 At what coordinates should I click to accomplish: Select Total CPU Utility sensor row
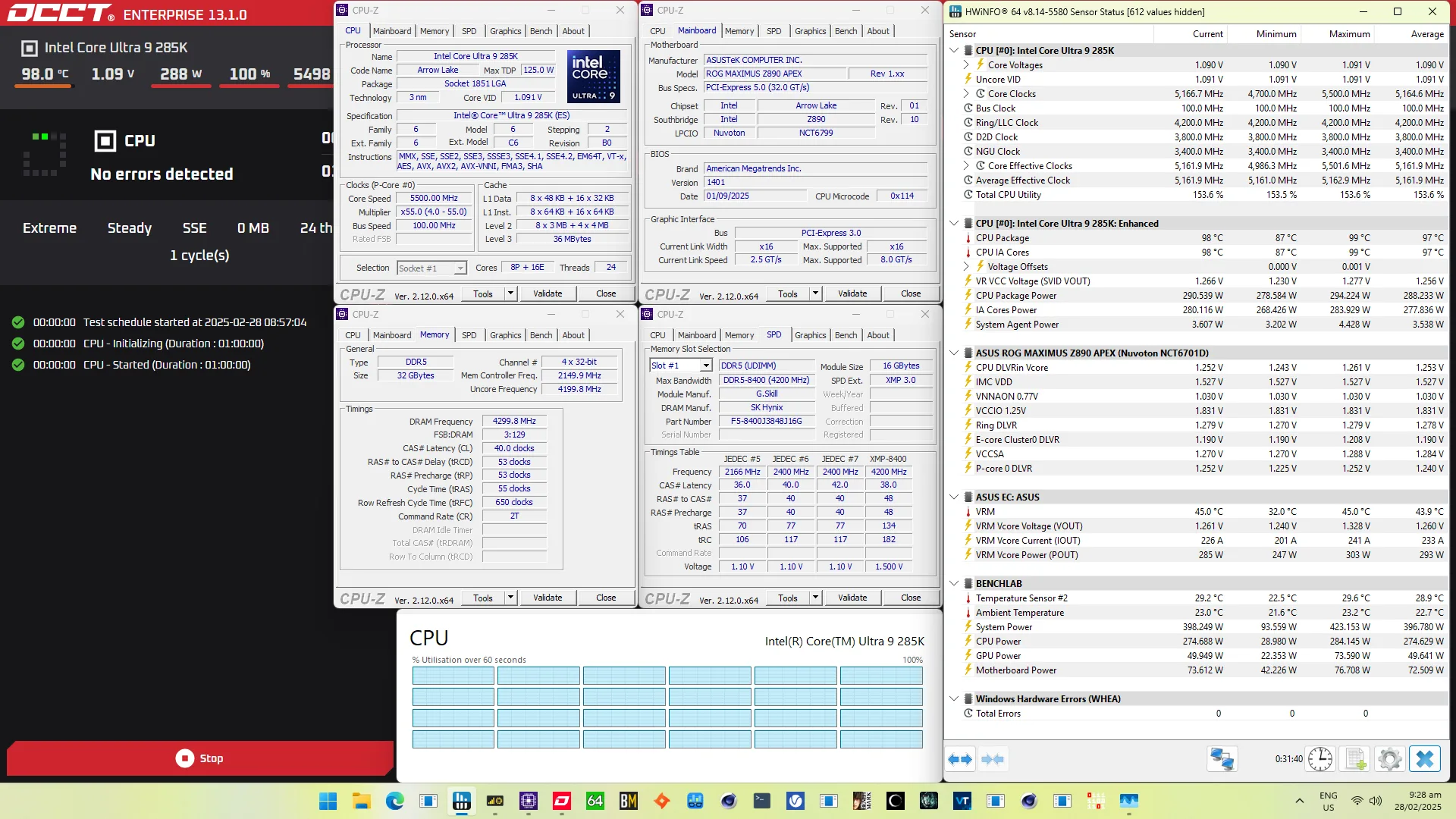[x=1197, y=195]
